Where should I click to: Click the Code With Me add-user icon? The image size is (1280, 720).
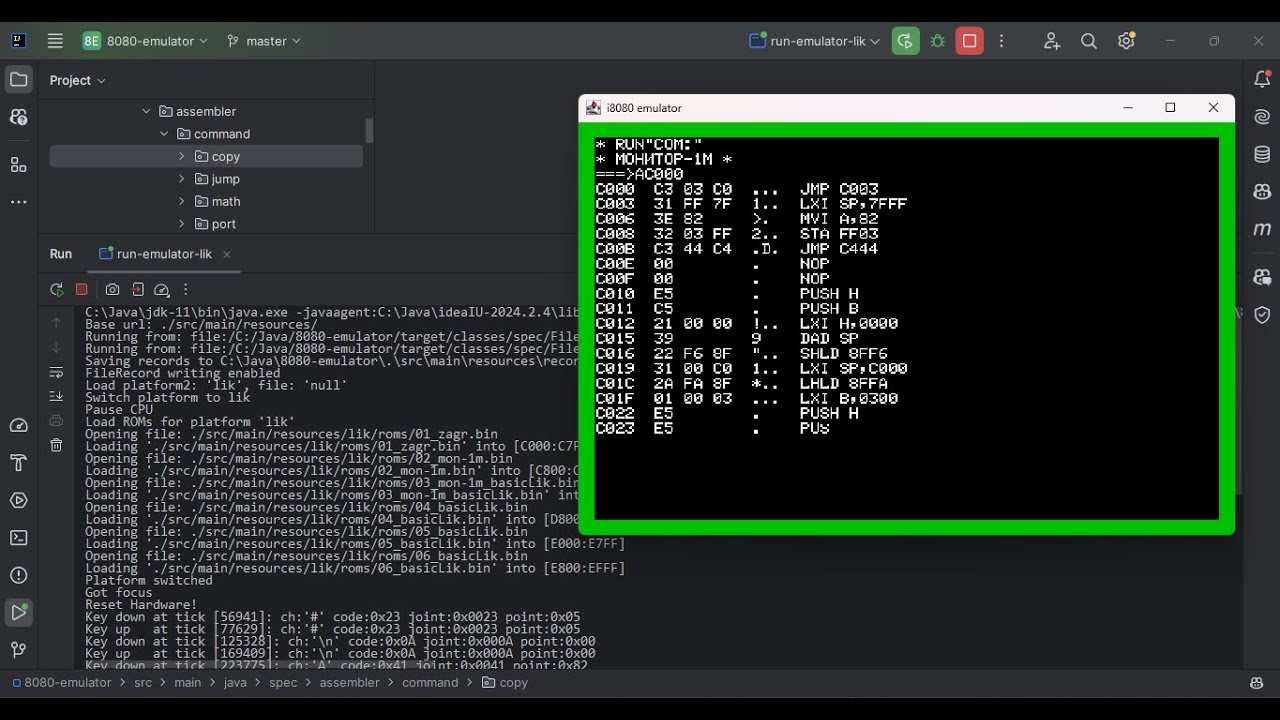(x=1052, y=41)
